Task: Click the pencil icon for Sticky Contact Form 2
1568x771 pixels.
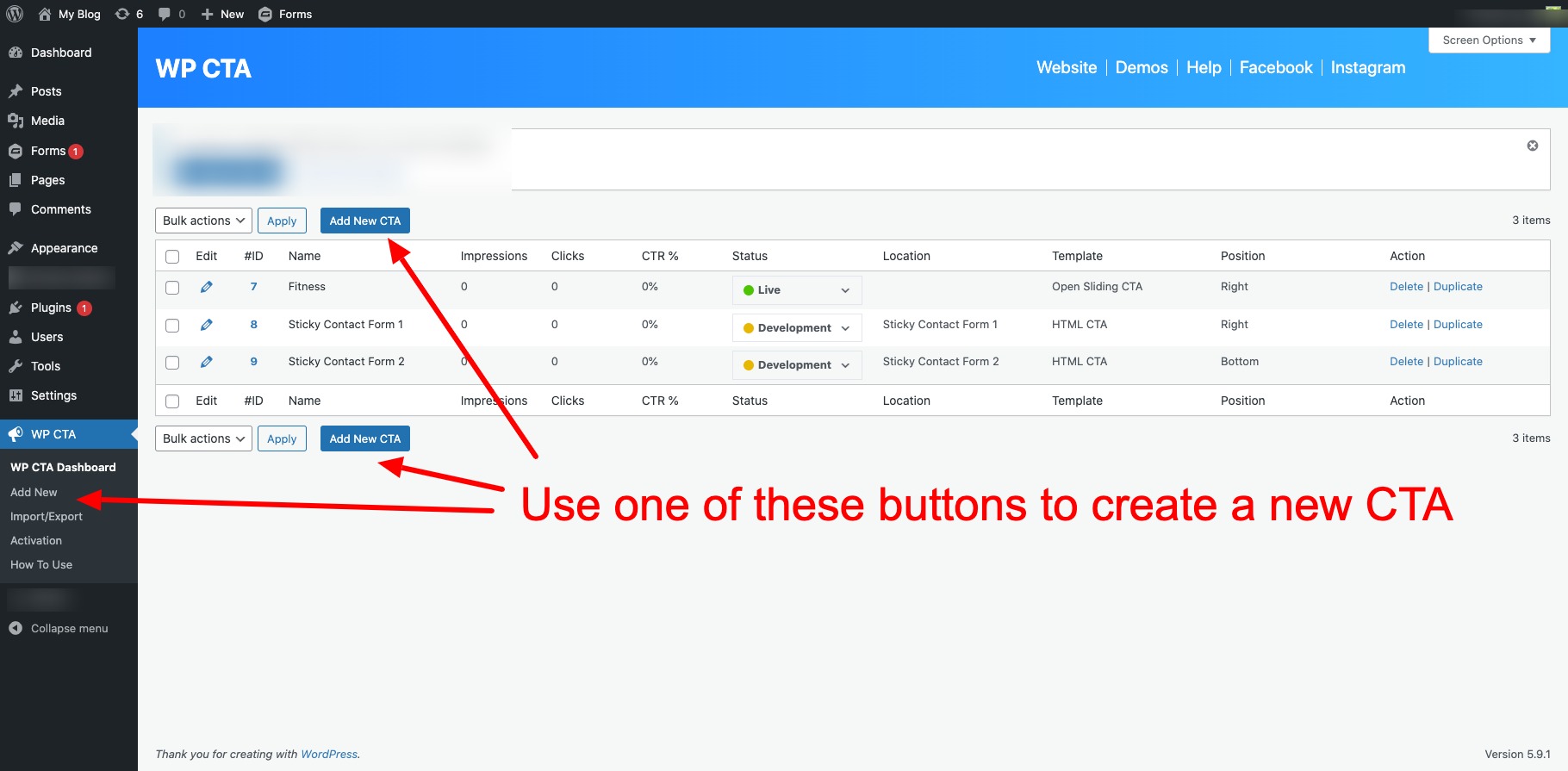Action: [x=207, y=362]
